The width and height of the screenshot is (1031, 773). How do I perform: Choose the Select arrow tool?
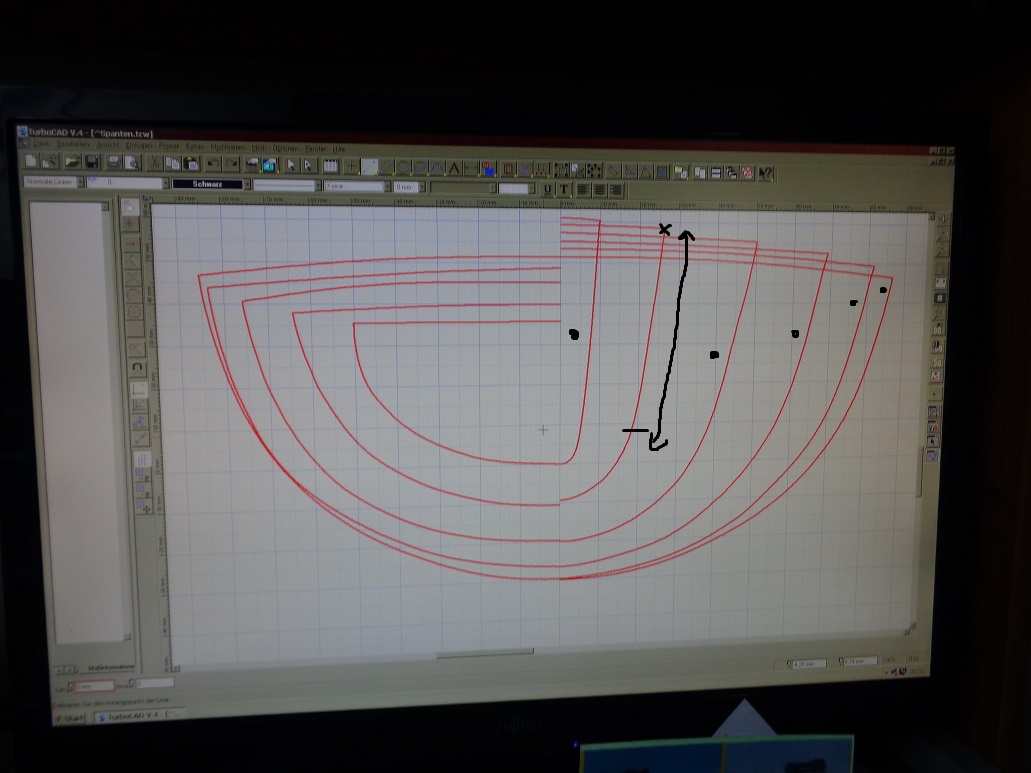click(291, 165)
